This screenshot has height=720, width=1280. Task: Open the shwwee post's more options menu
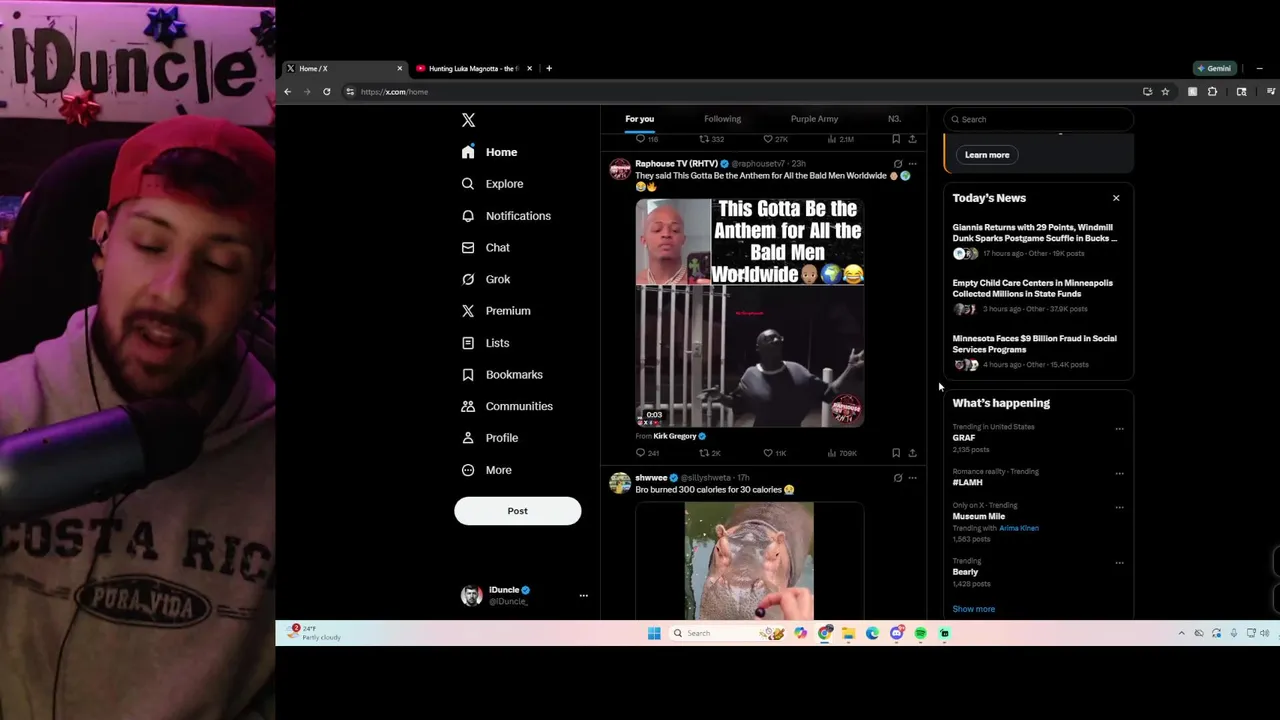click(912, 478)
